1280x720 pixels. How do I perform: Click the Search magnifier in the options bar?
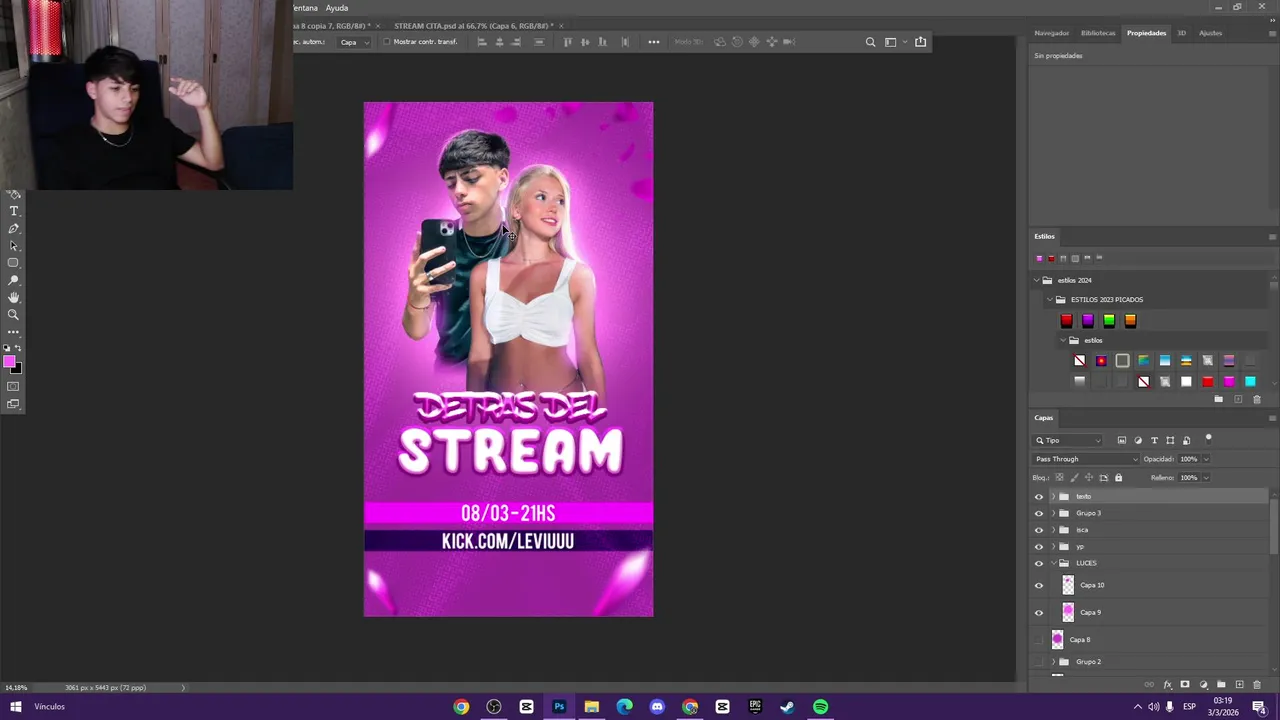click(x=870, y=42)
